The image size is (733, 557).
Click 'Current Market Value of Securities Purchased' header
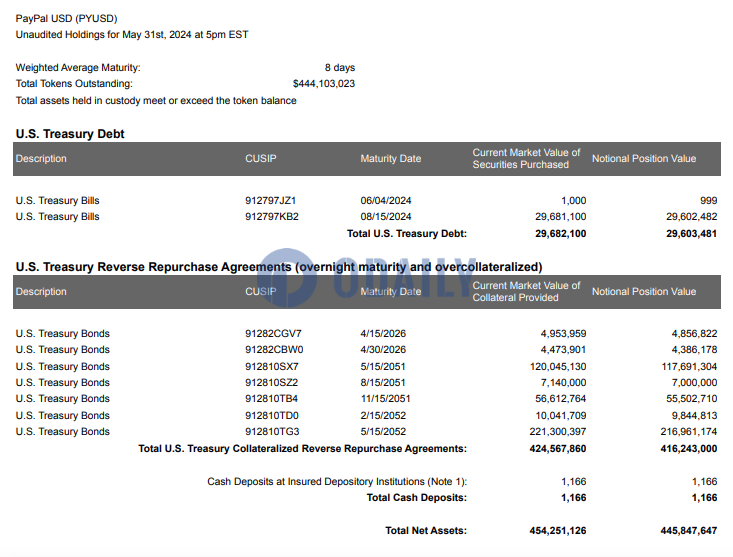pos(526,159)
